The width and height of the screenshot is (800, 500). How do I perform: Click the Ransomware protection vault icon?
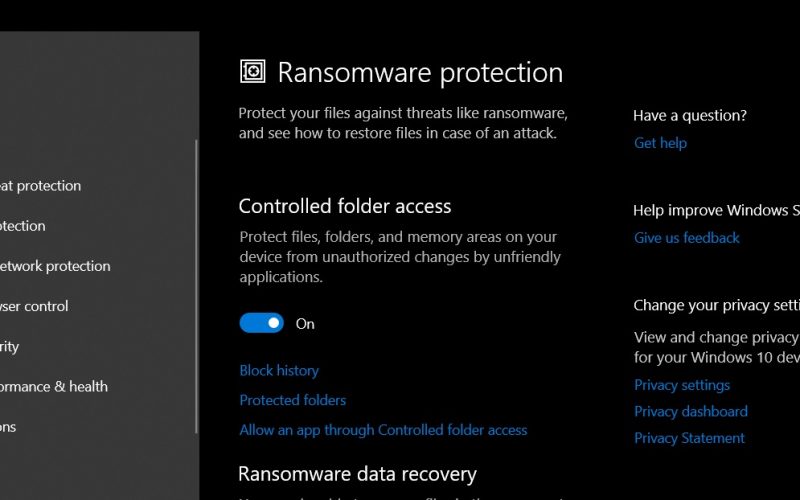click(253, 71)
